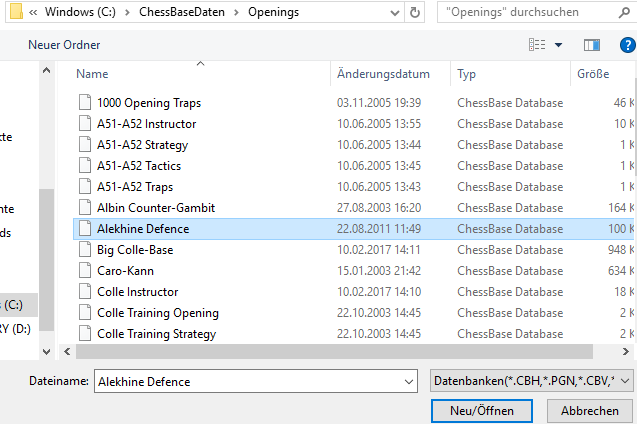Select the file named Big Colle-Base
This screenshot has height=424, width=637.
point(135,250)
